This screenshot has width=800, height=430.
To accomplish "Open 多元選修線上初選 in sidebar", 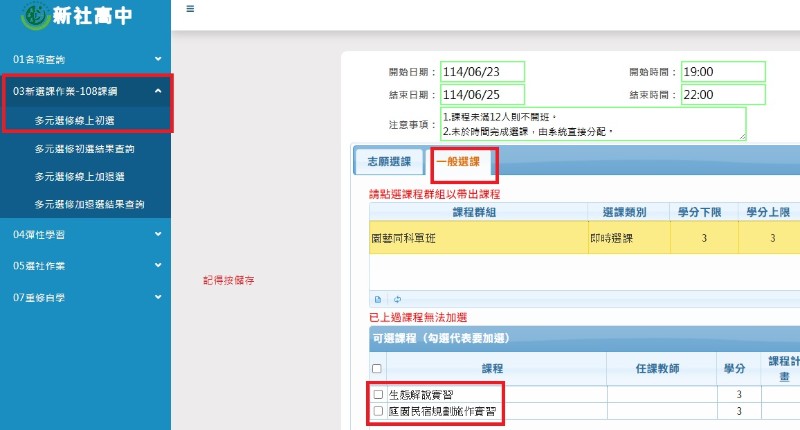I will pos(88,120).
